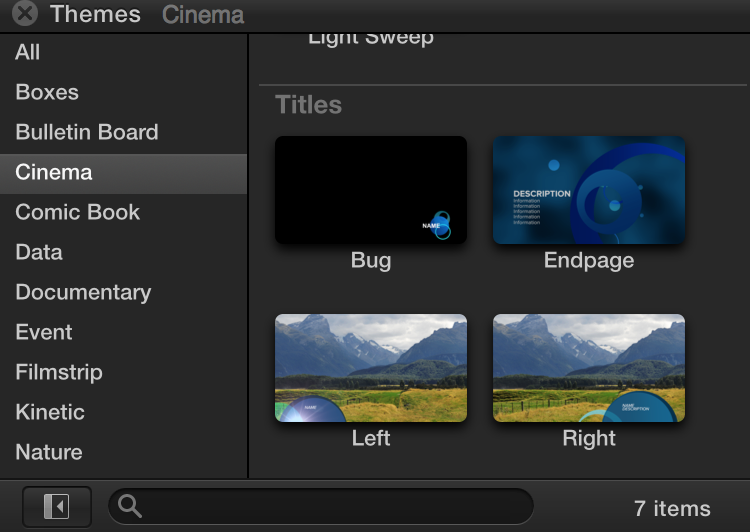Select the All themes category
750x532 pixels.
[x=28, y=52]
